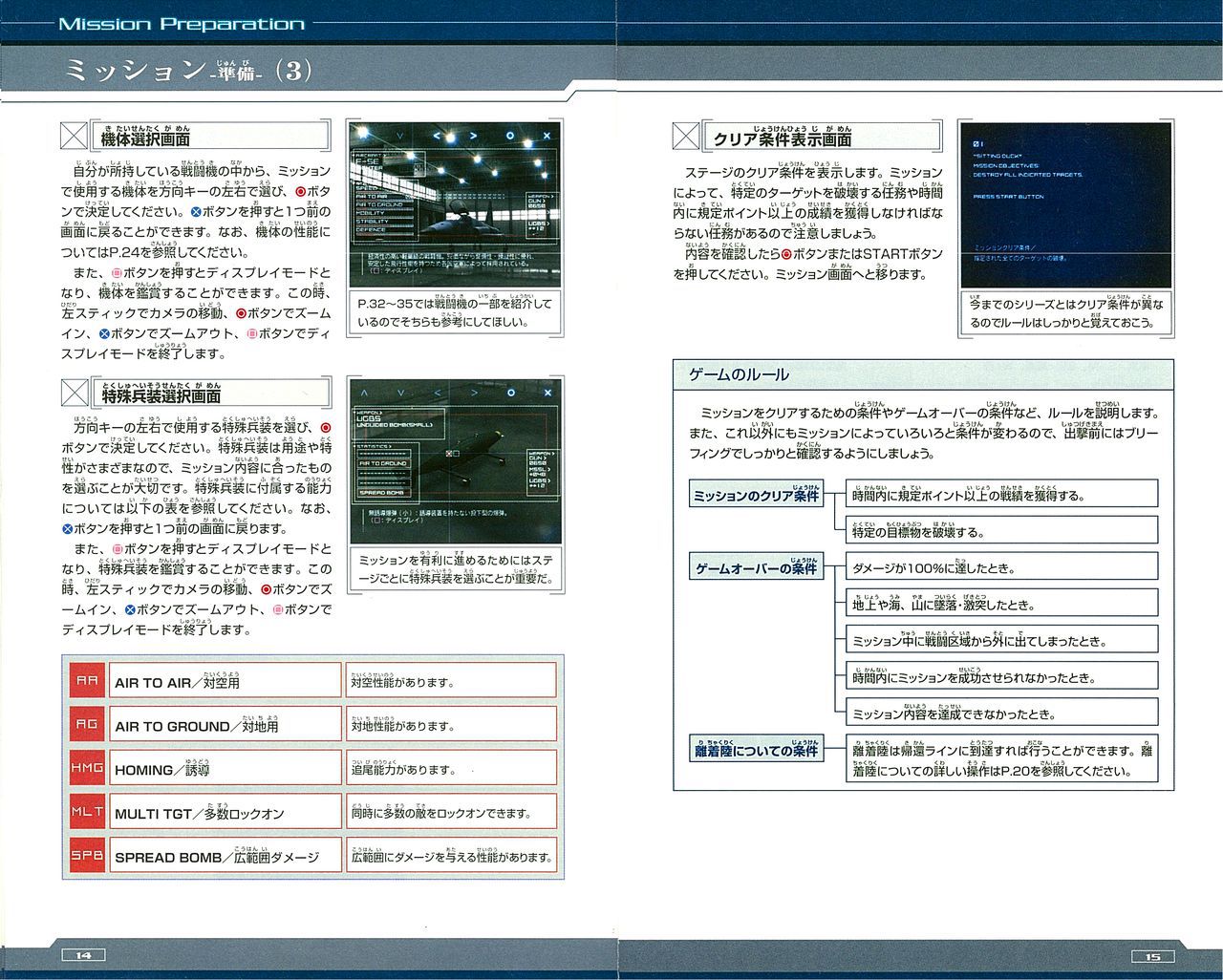Screen dimensions: 1223x980
Task: Click the ダメージが100％に達したとき condition
Action: pos(1002,567)
